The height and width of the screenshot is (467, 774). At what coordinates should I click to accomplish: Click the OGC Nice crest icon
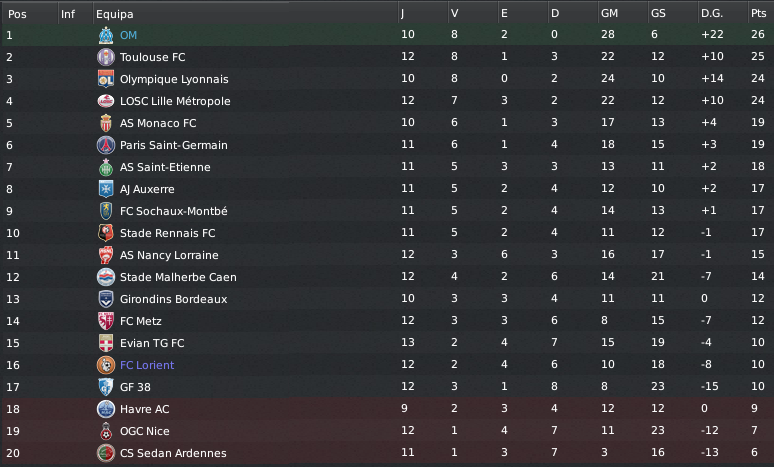pos(106,431)
